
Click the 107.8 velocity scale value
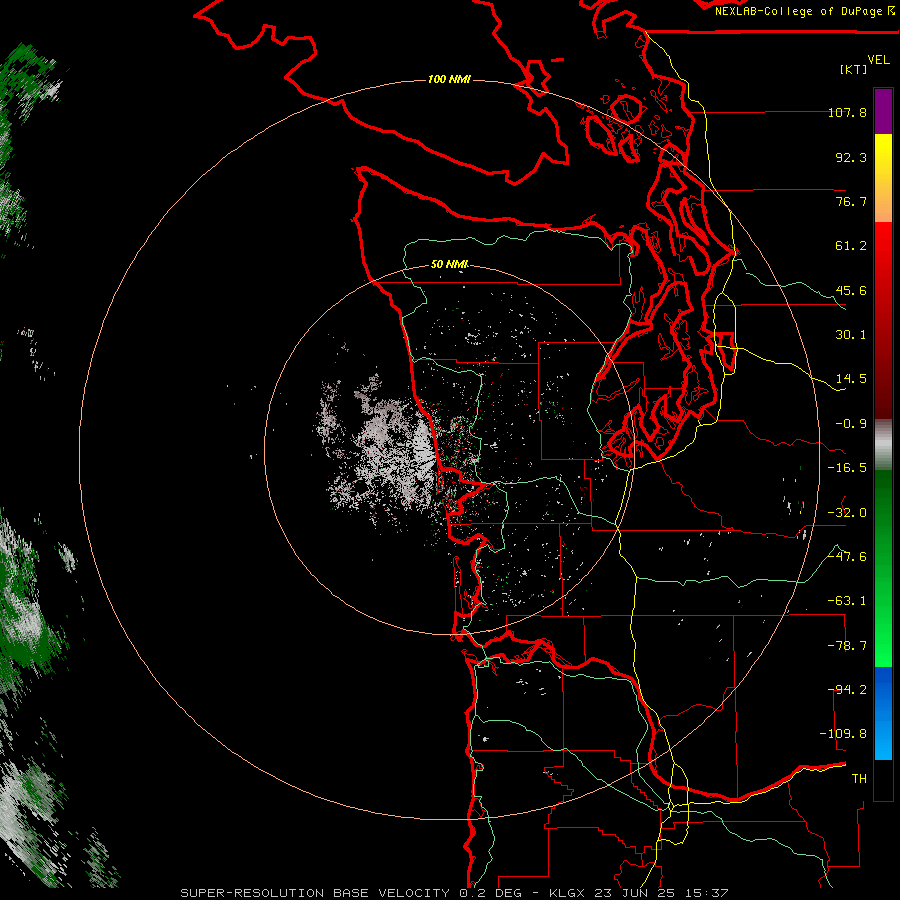847,112
